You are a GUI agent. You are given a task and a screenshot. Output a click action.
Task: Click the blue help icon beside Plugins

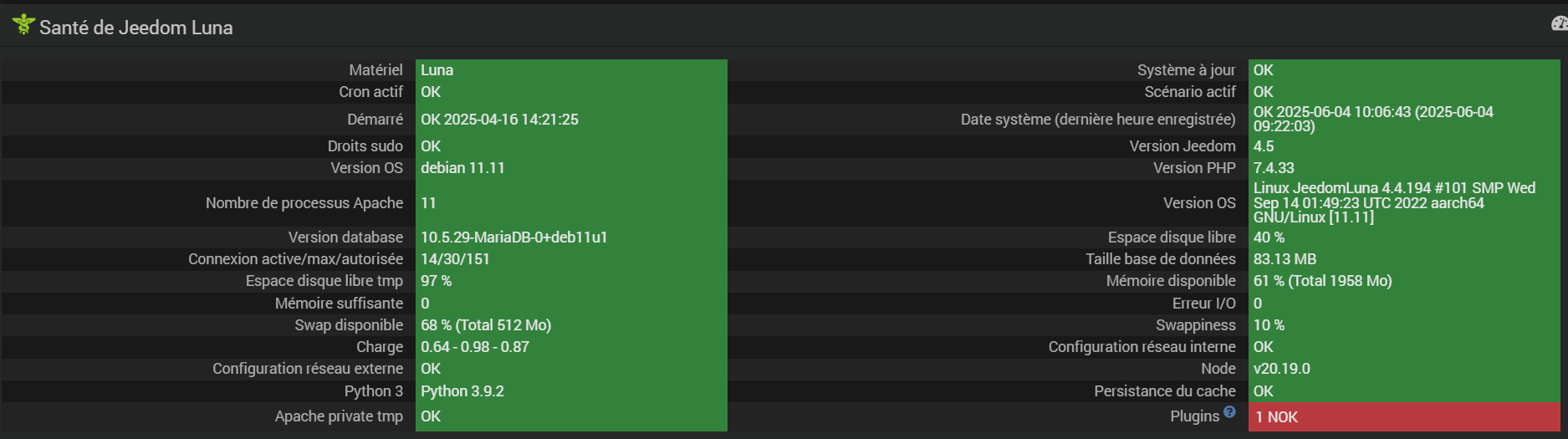(1229, 411)
